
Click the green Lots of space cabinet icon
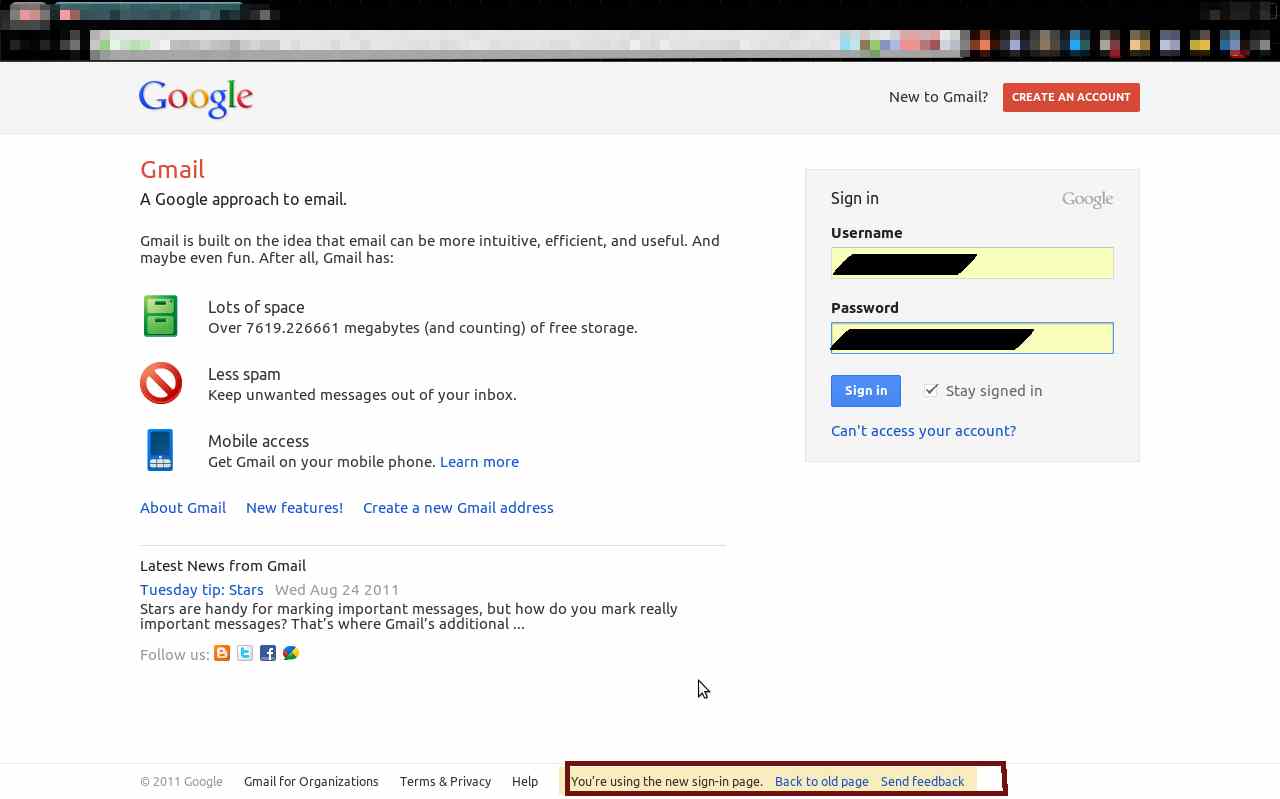tap(160, 316)
